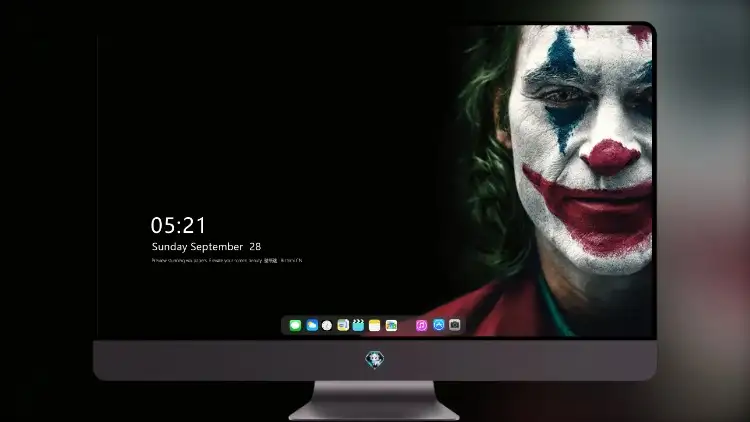Image resolution: width=750 pixels, height=422 pixels.
Task: Open the Camera app in the dock
Action: click(455, 325)
